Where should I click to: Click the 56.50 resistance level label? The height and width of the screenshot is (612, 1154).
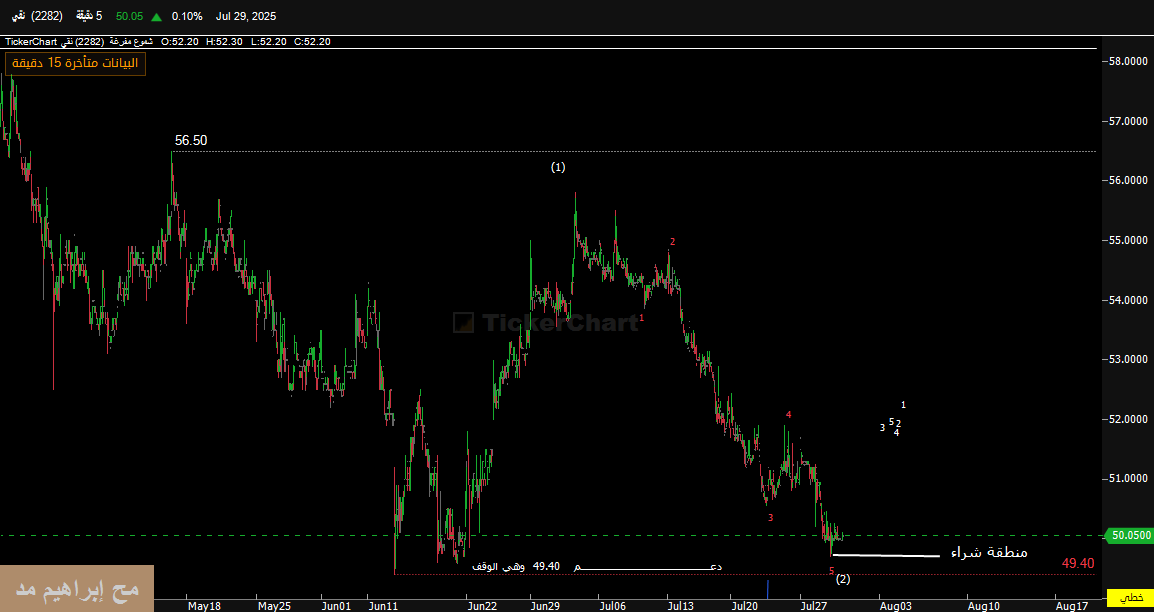pyautogui.click(x=191, y=140)
